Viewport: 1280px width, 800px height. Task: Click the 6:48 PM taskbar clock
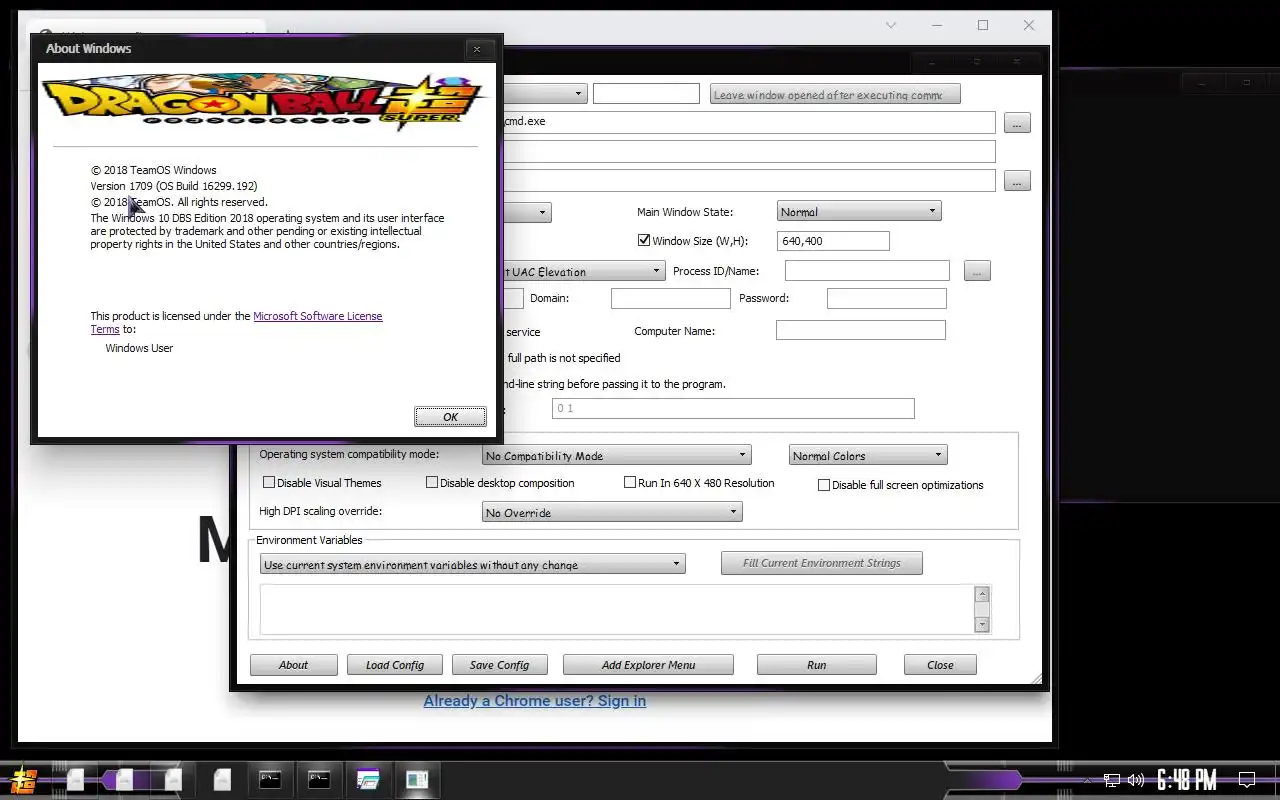pyautogui.click(x=1186, y=779)
